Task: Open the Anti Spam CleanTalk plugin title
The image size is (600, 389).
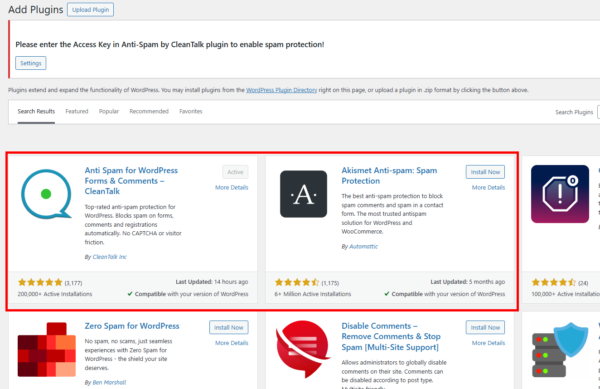Action: click(131, 181)
